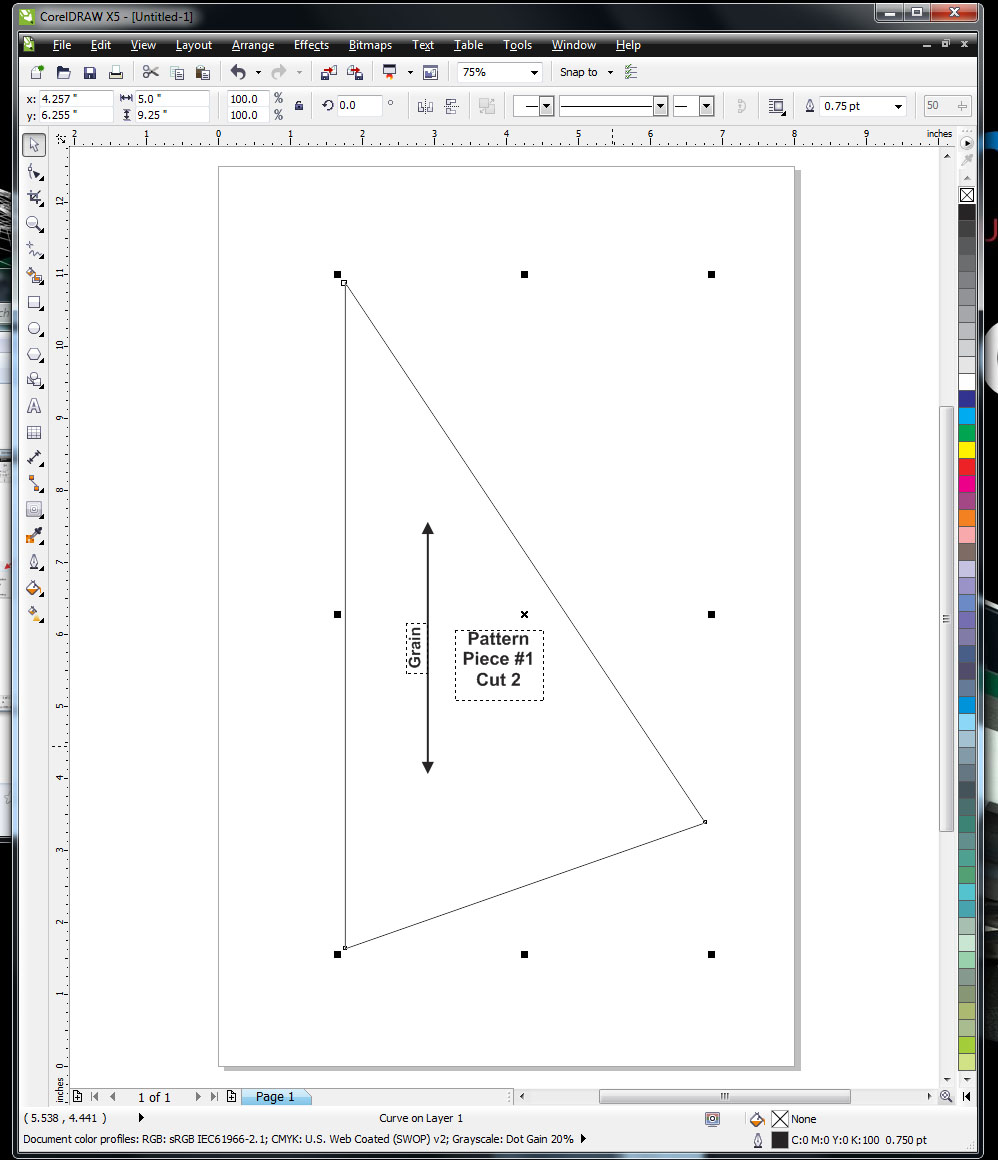Viewport: 998px width, 1160px height.
Task: Open the Effects menu
Action: pyautogui.click(x=311, y=45)
